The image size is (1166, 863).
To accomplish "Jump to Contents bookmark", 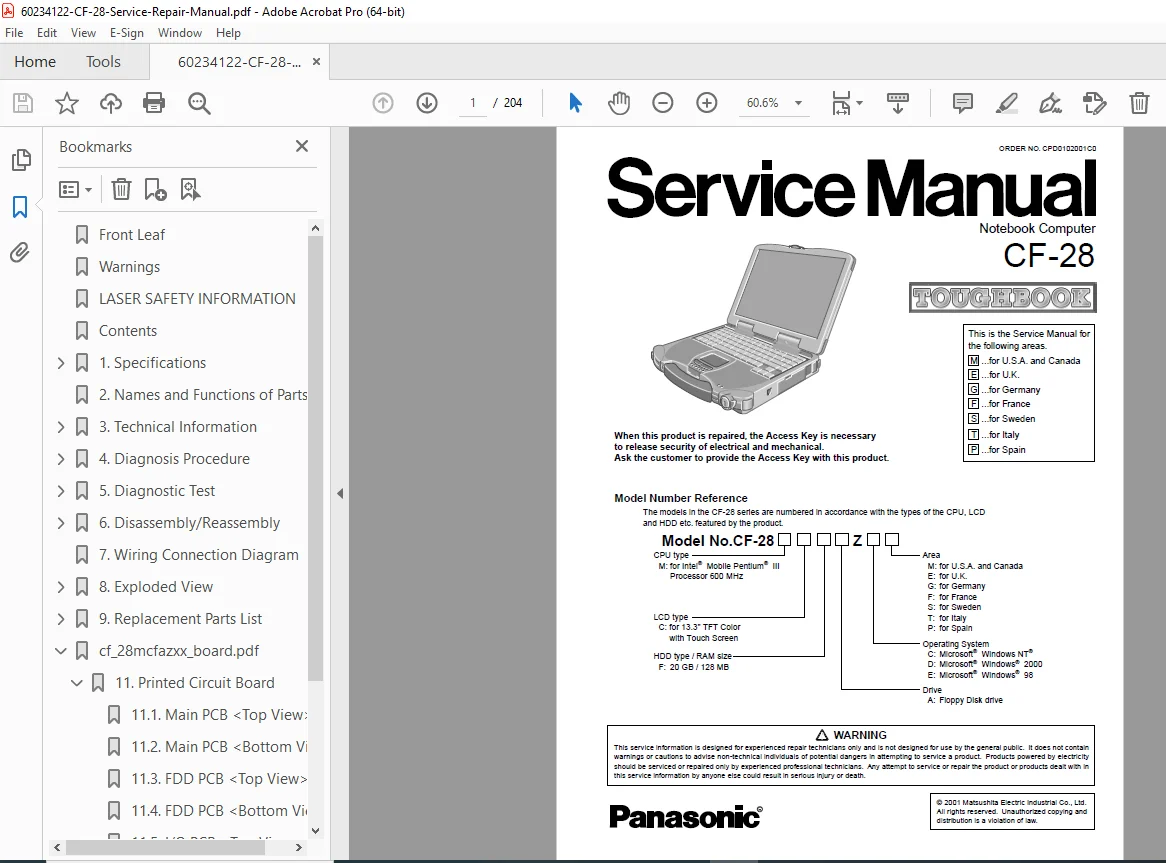I will (128, 331).
